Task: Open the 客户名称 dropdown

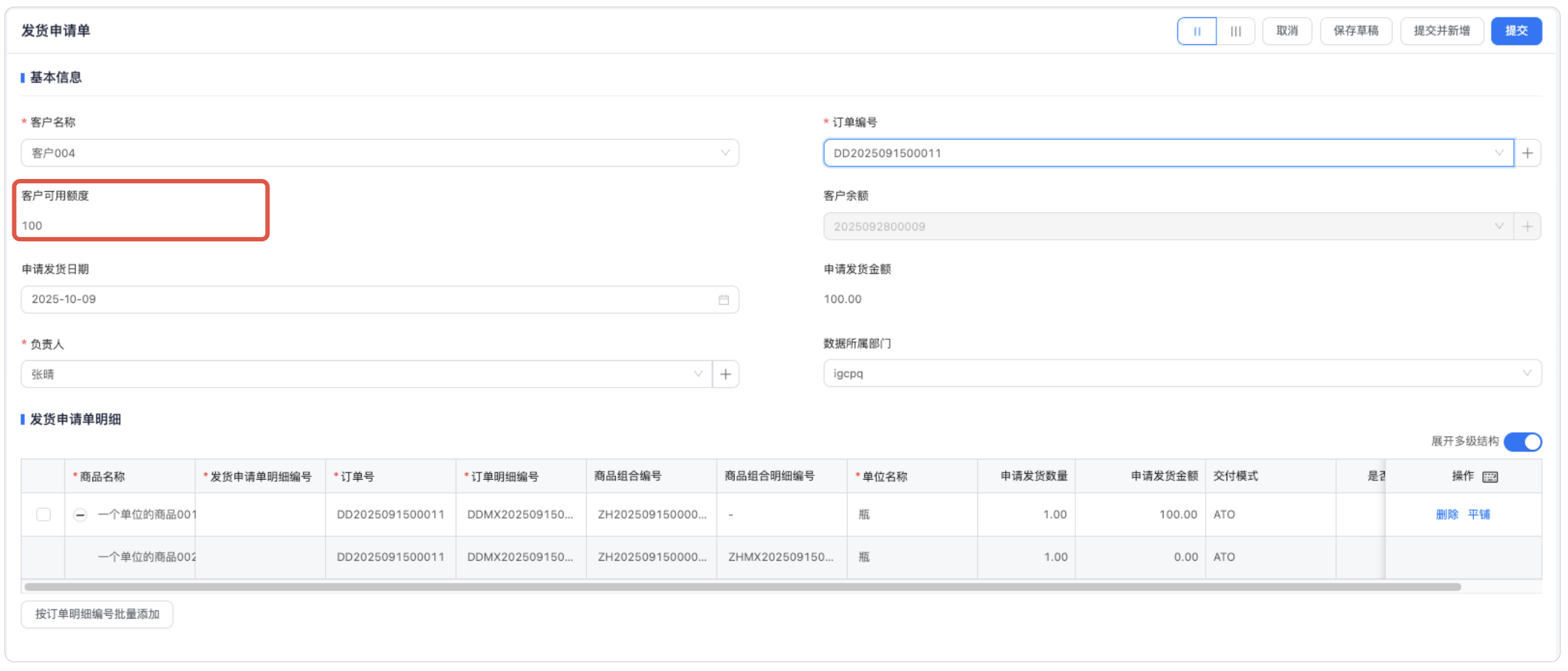Action: pos(380,153)
